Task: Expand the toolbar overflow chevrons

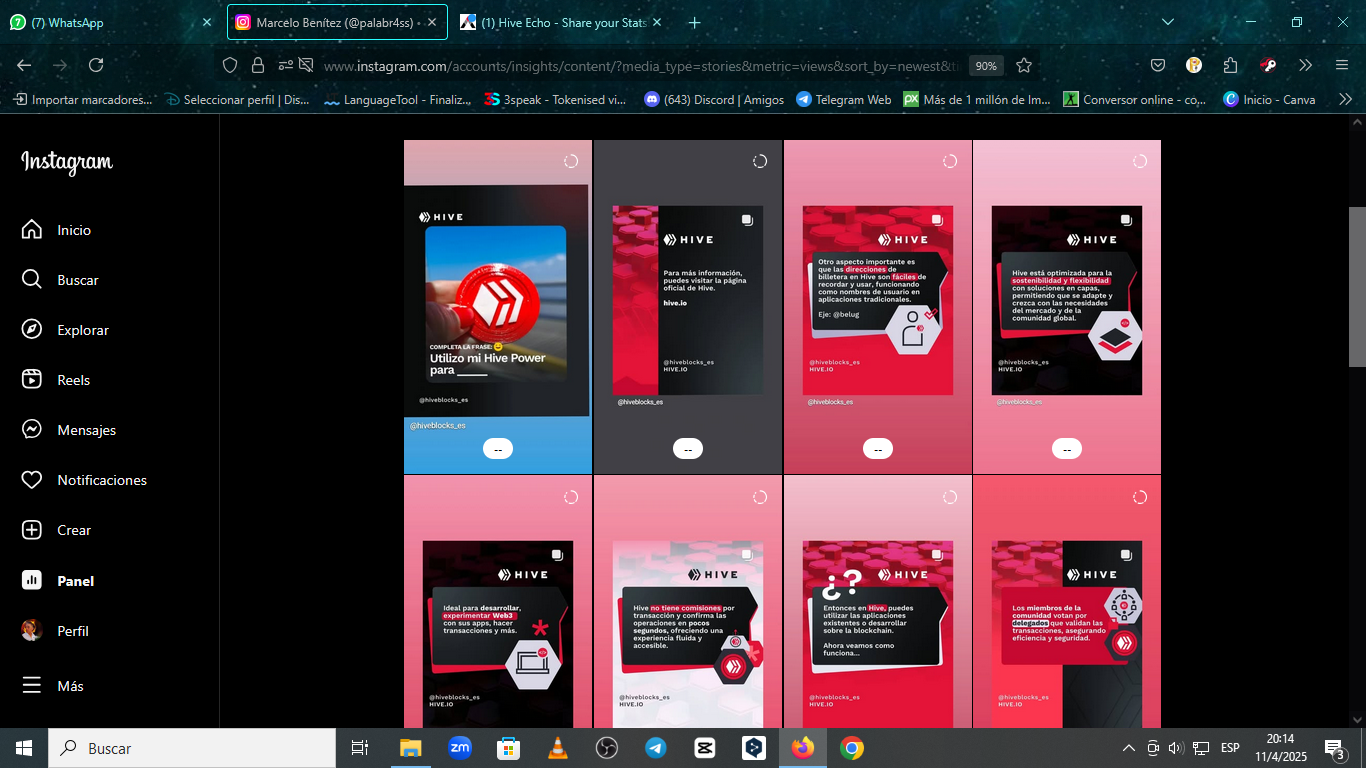Action: coord(1305,65)
